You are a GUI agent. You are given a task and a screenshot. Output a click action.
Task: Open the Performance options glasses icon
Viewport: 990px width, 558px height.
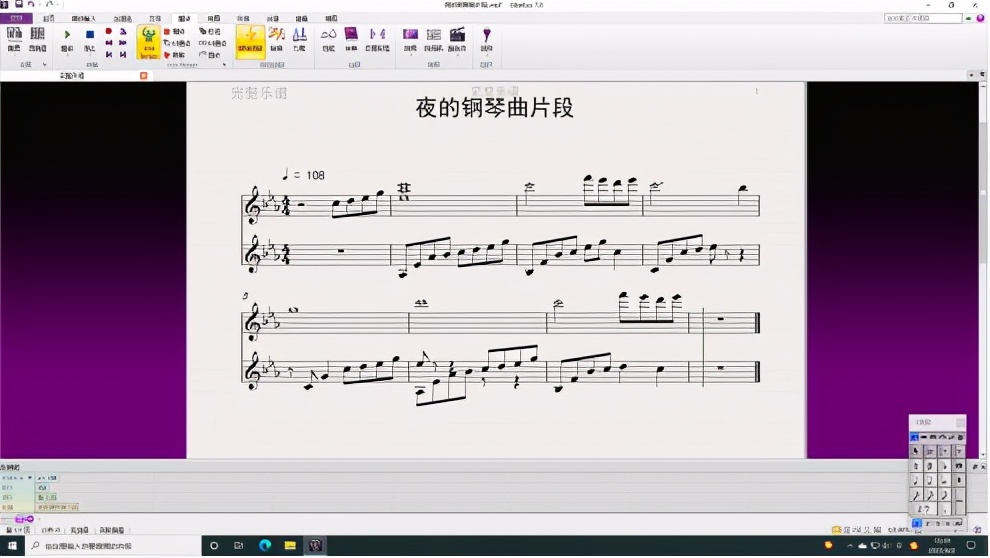(x=328, y=39)
